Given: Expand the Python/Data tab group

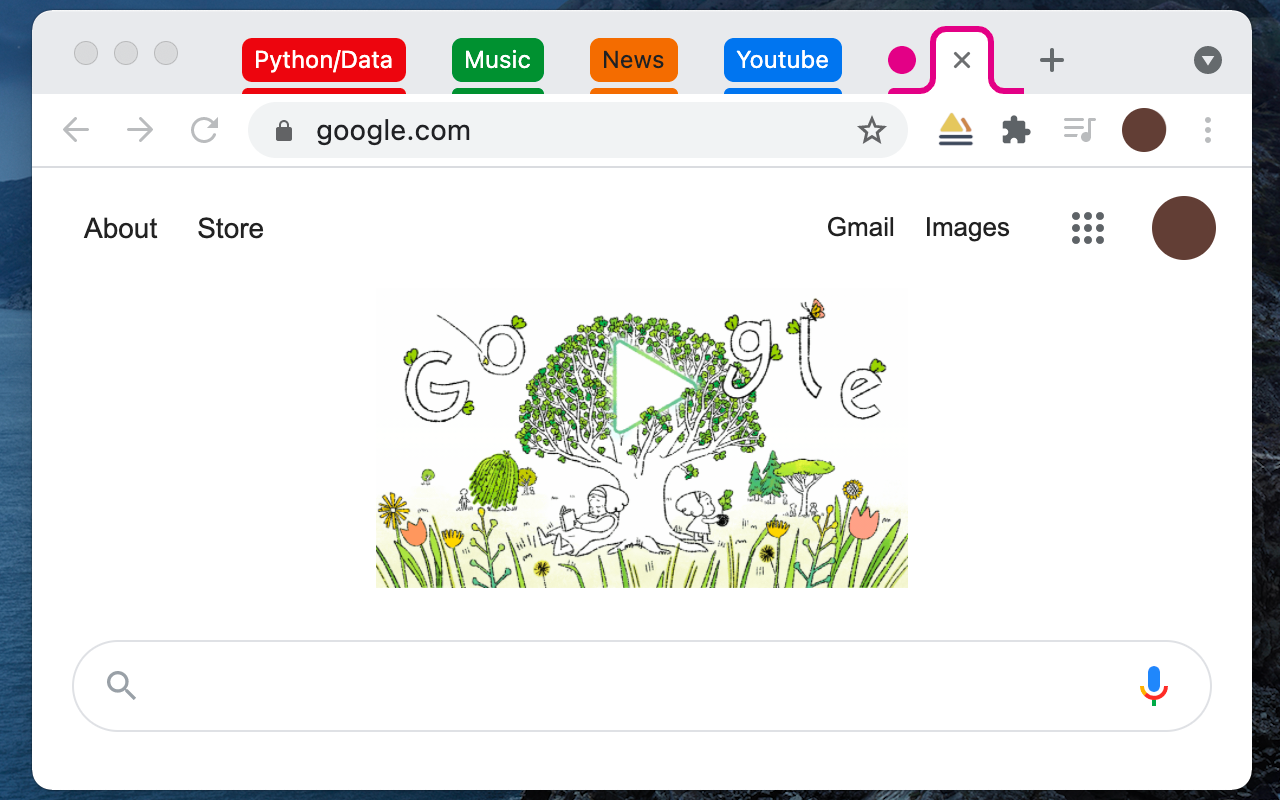Looking at the screenshot, I should click(x=324, y=60).
